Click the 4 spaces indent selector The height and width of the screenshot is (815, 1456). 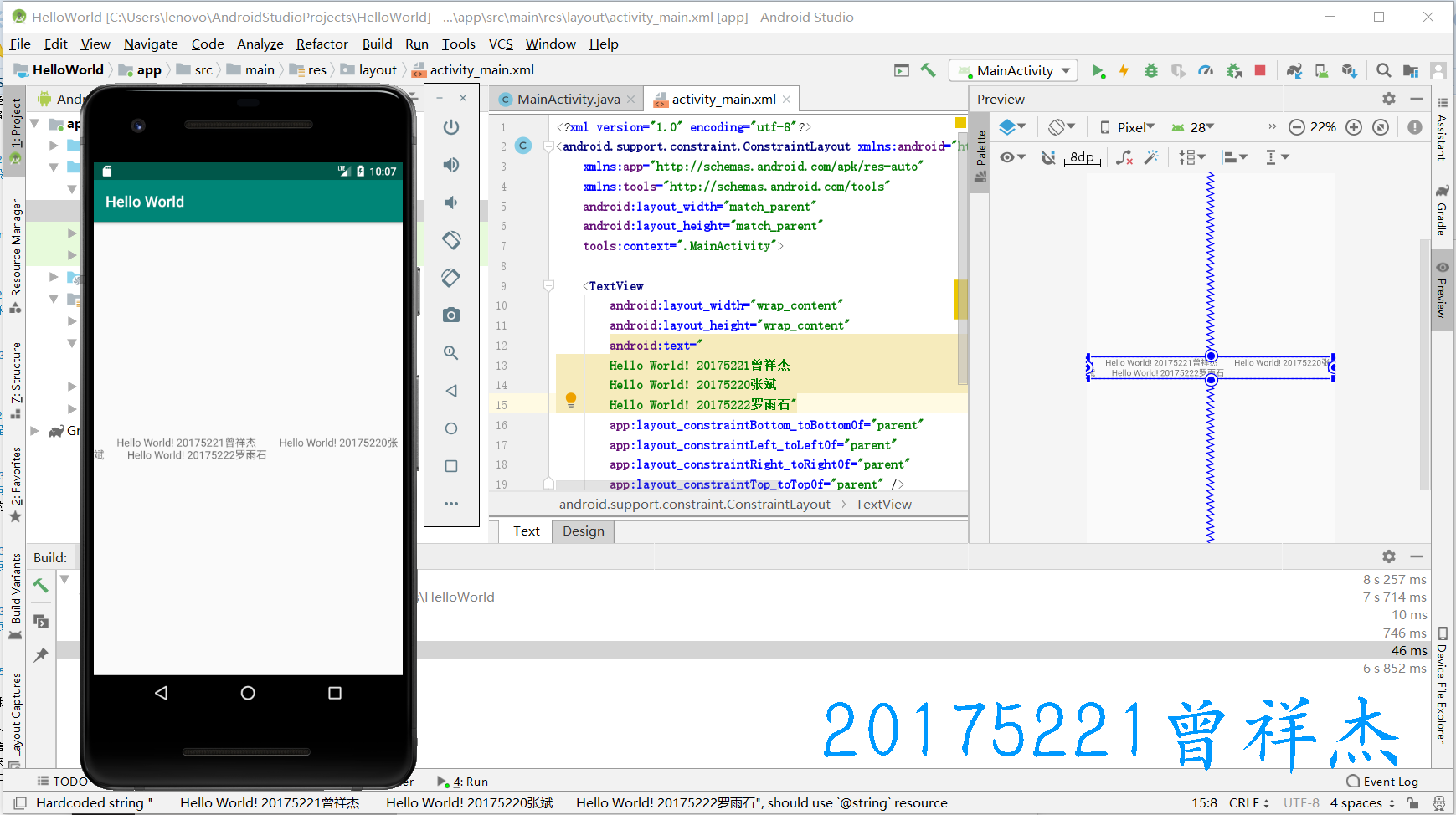pyautogui.click(x=1363, y=803)
